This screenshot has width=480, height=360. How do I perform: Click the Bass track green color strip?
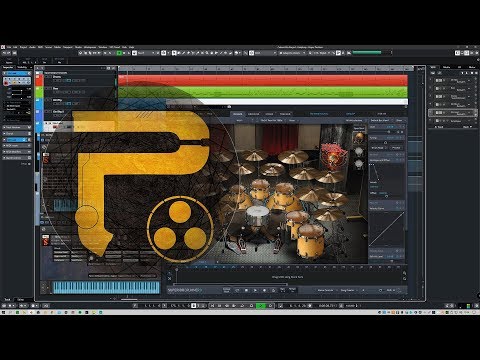pos(39,92)
